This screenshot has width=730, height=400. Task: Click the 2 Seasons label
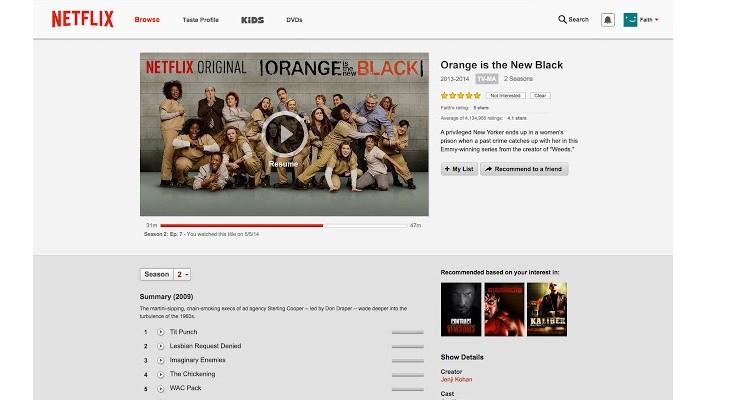pos(518,79)
